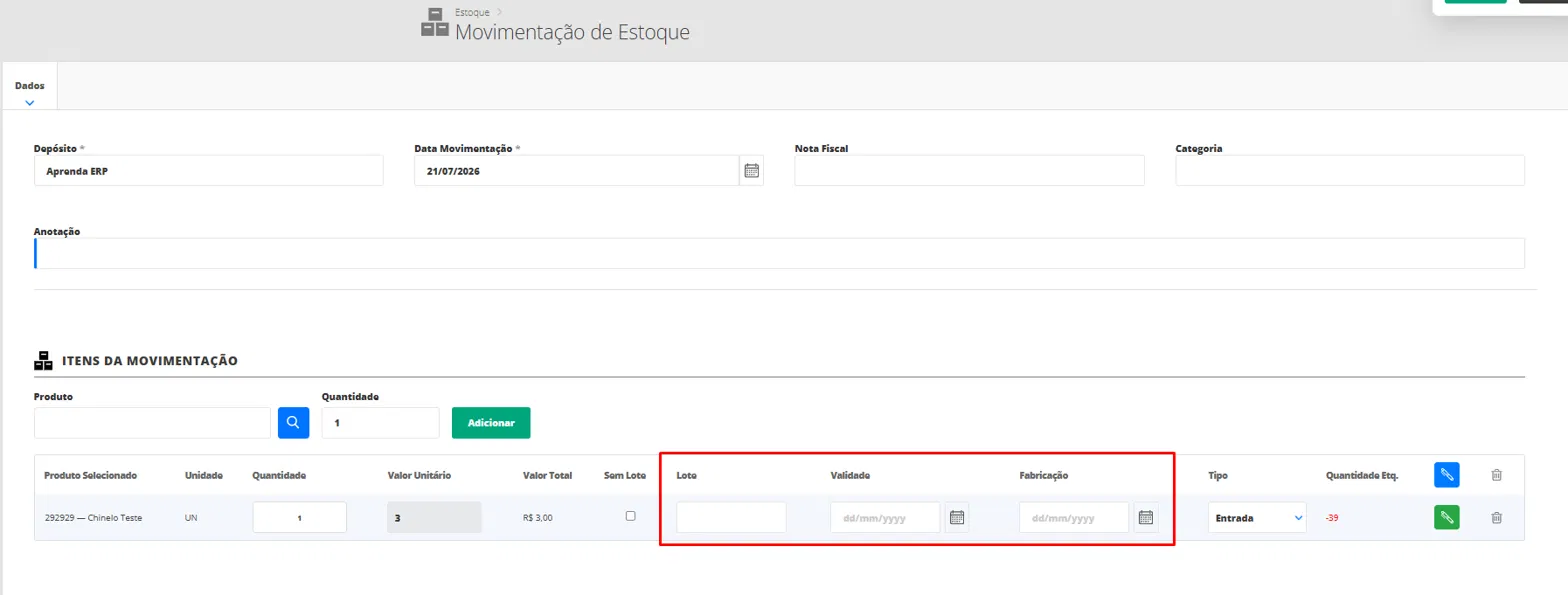Click into the Nota Fiscal field
The height and width of the screenshot is (595, 1568).
pos(969,171)
